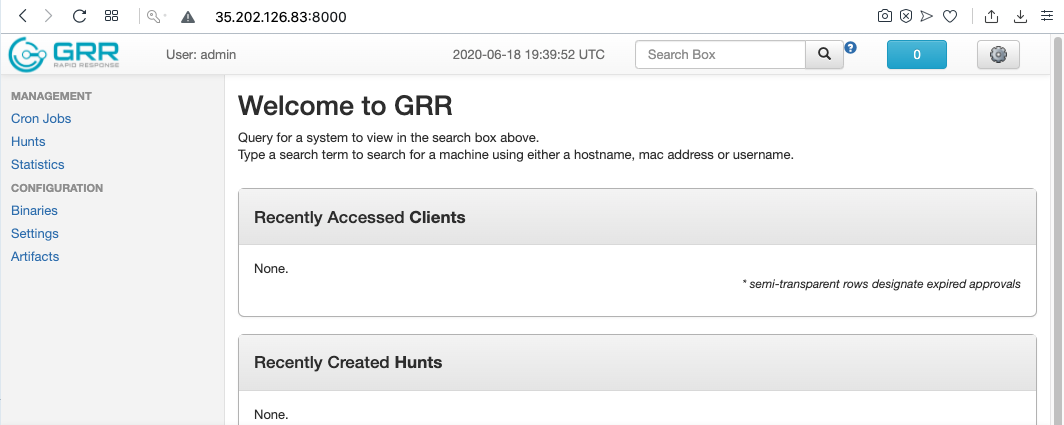Open Settings in the sidebar
The height and width of the screenshot is (425, 1064).
tap(35, 234)
